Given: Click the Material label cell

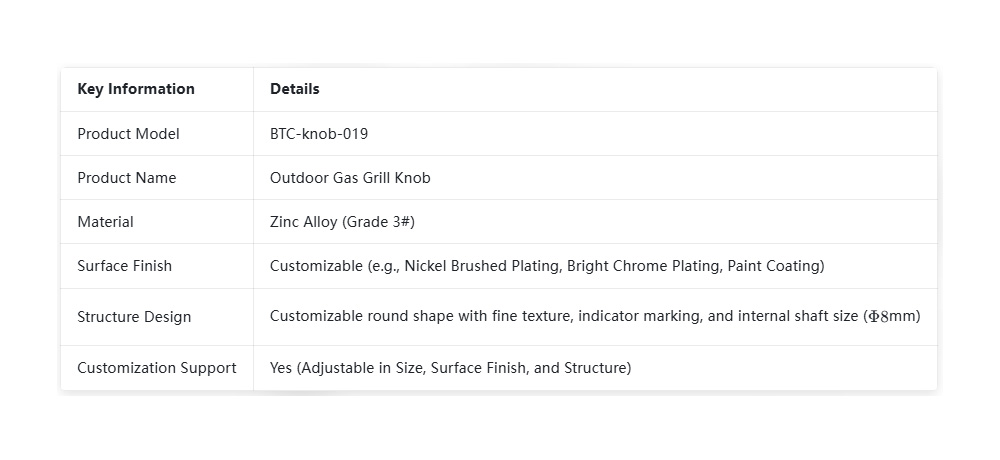Looking at the screenshot, I should [105, 222].
